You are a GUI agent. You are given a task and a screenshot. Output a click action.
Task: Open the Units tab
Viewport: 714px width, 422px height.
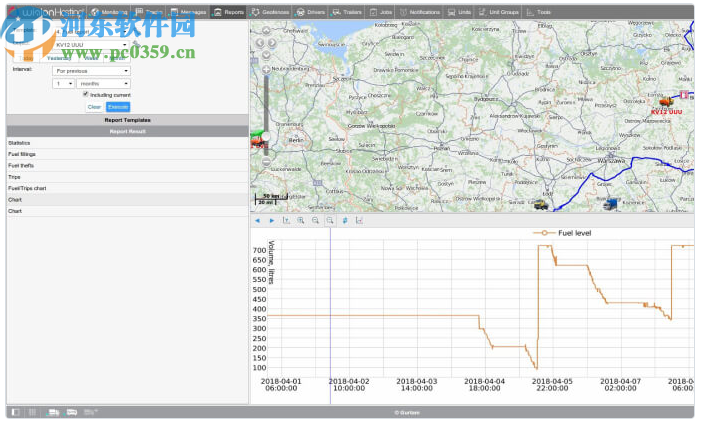point(459,12)
